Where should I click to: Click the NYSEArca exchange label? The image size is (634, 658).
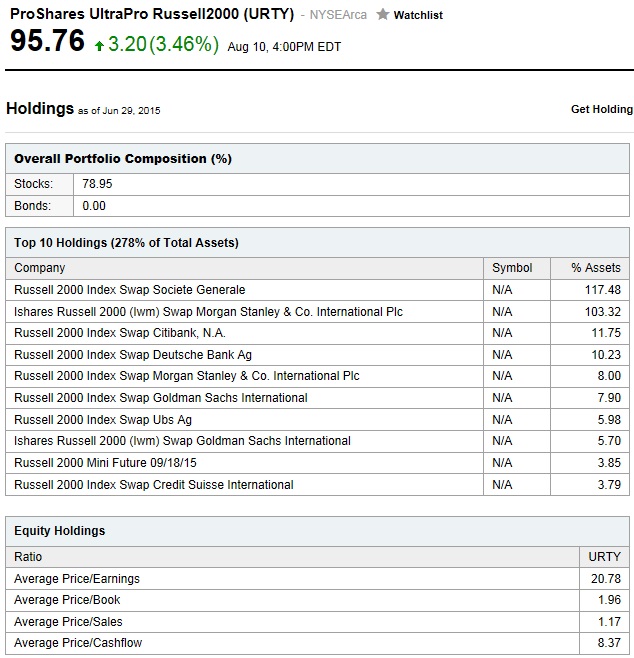pyautogui.click(x=338, y=15)
